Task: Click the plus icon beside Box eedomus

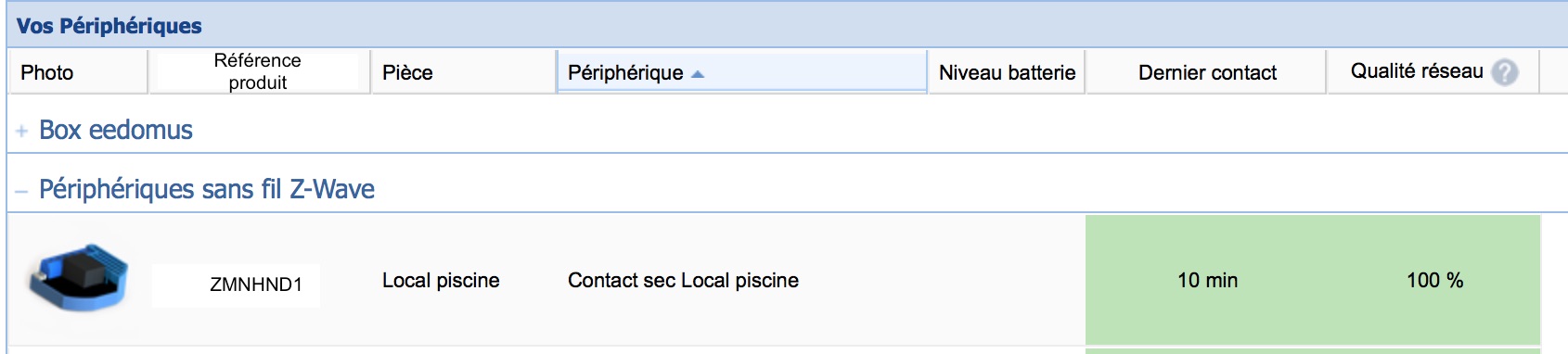Action: 21,132
